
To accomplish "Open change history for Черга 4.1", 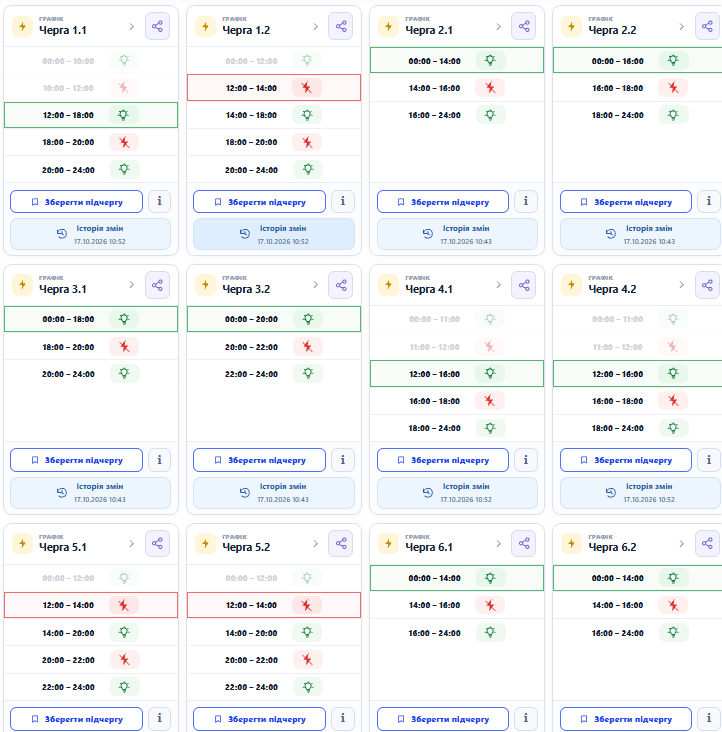I will pyautogui.click(x=457, y=493).
